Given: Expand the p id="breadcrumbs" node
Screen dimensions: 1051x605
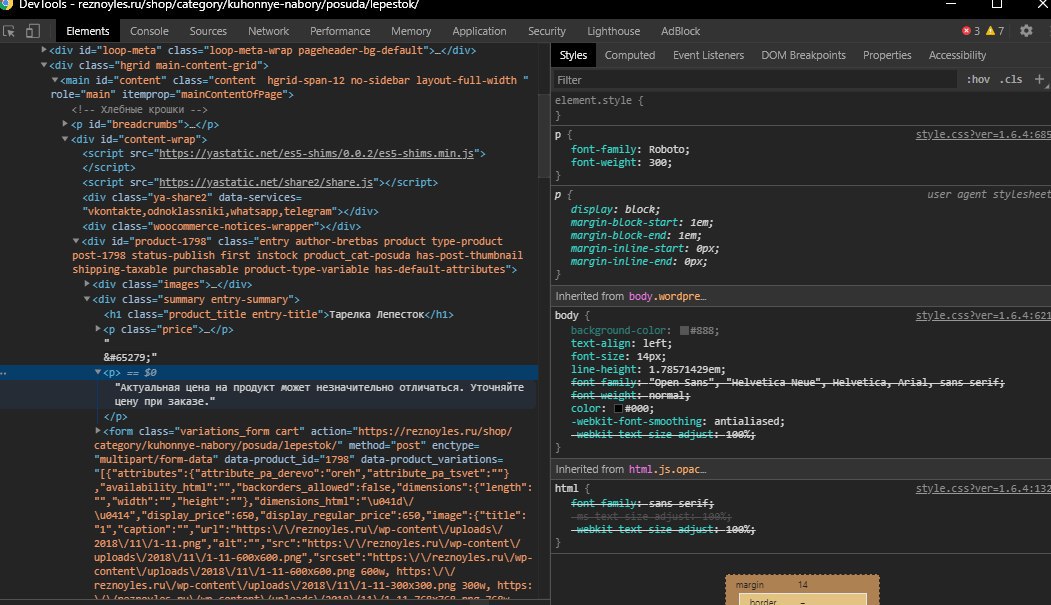Looking at the screenshot, I should coord(65,124).
